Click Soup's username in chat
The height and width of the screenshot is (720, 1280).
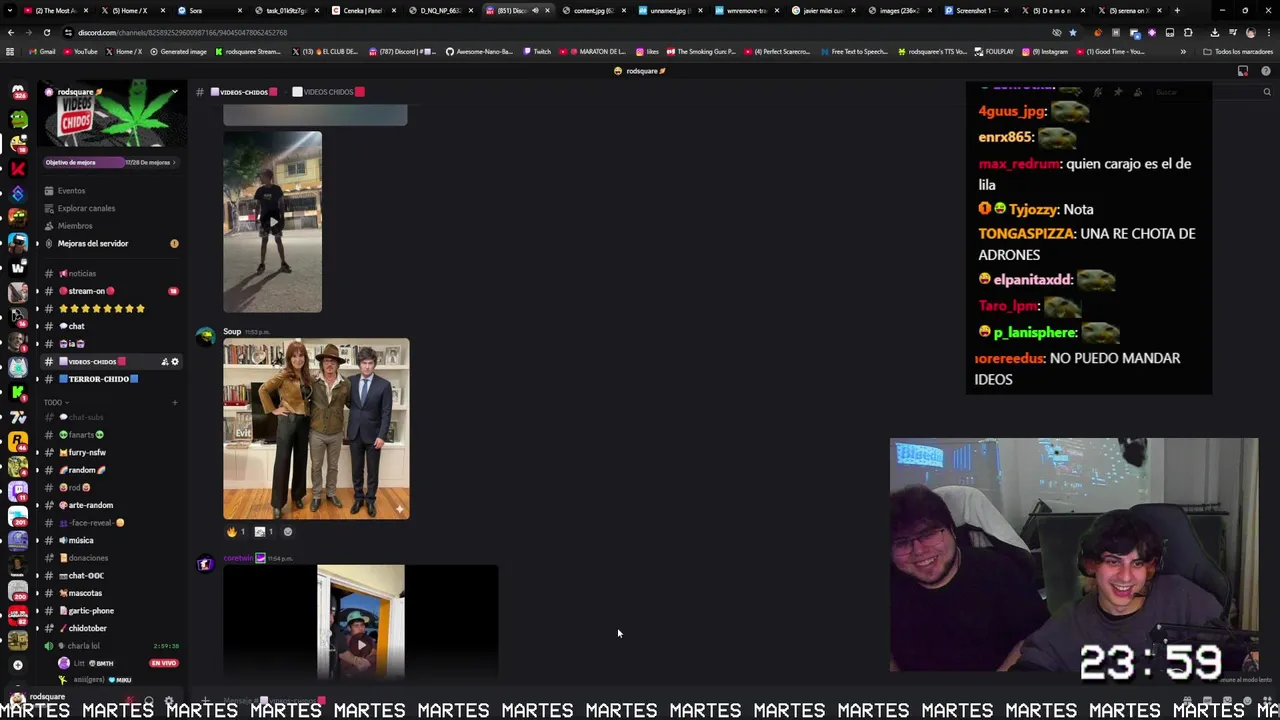(232, 331)
